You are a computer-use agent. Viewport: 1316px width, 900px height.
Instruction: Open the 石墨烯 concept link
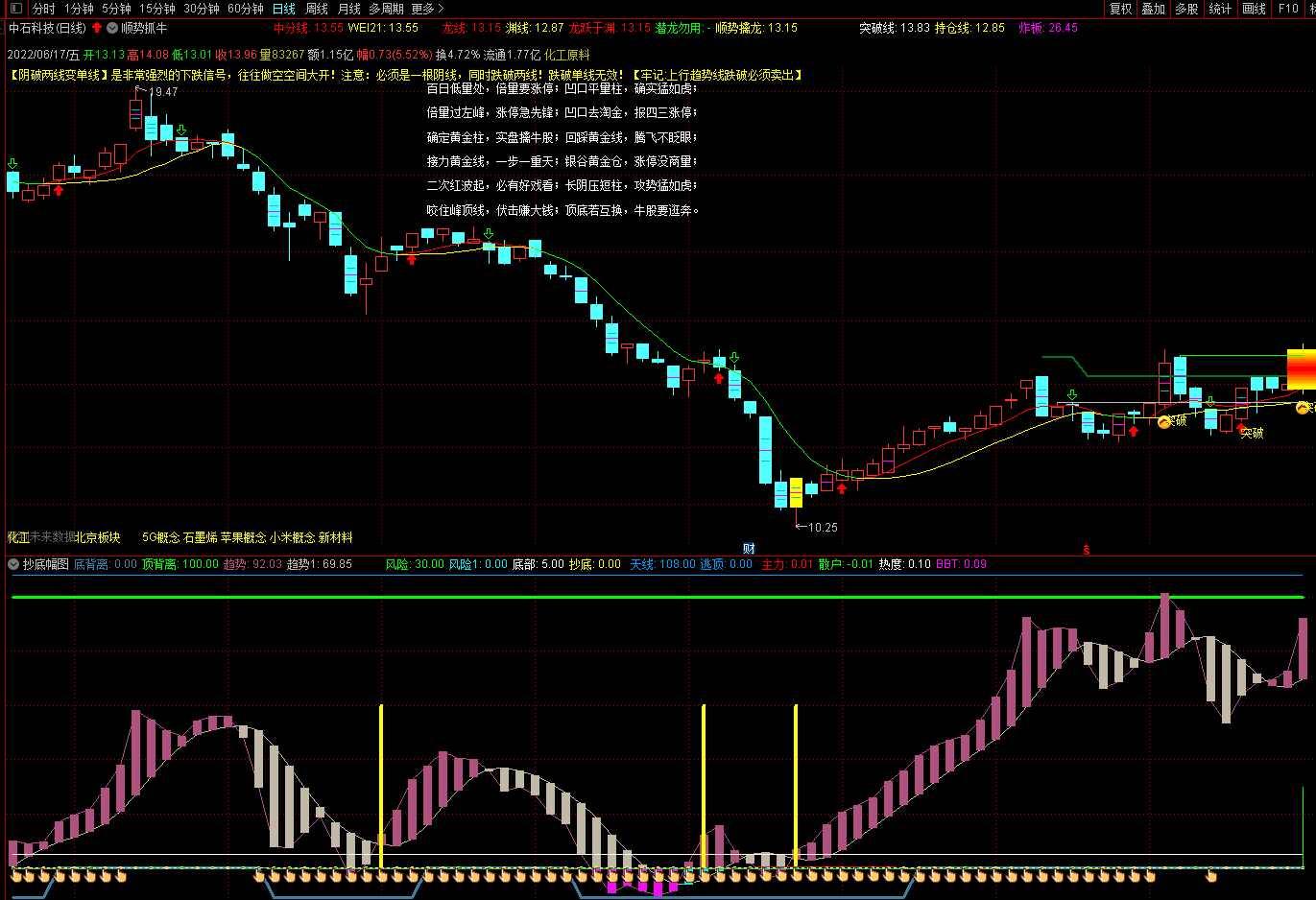click(x=200, y=537)
